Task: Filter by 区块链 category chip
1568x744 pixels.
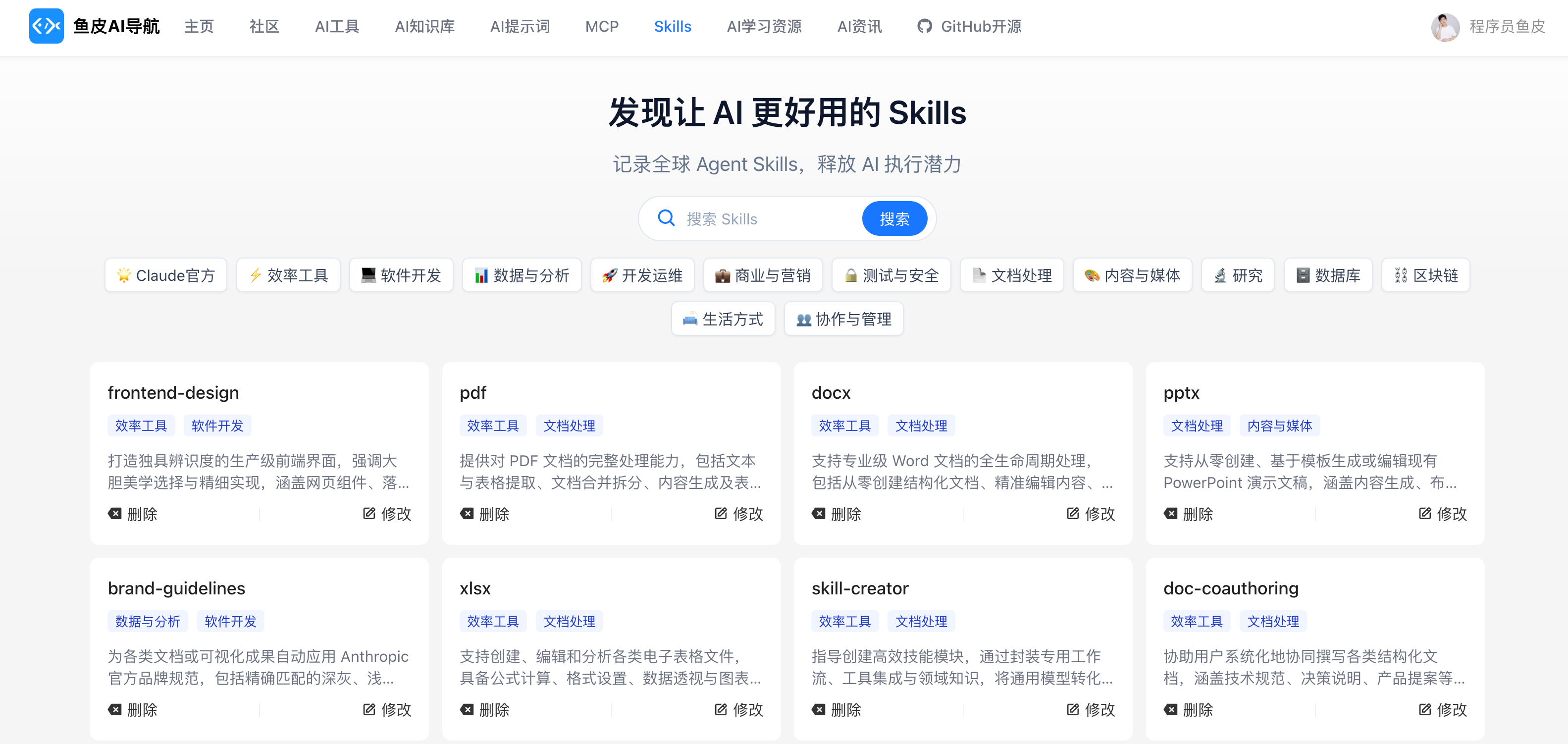Action: pyautogui.click(x=1425, y=276)
